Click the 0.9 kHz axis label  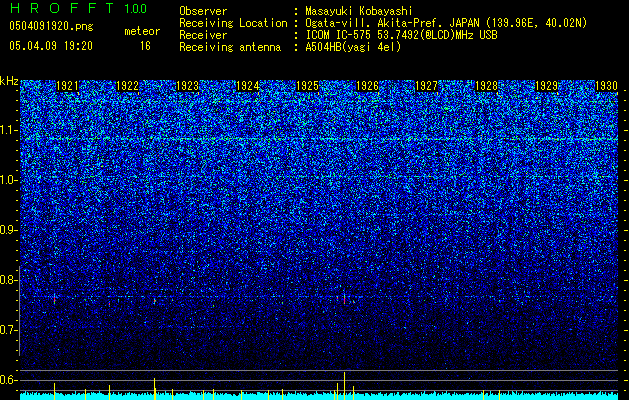[7, 230]
